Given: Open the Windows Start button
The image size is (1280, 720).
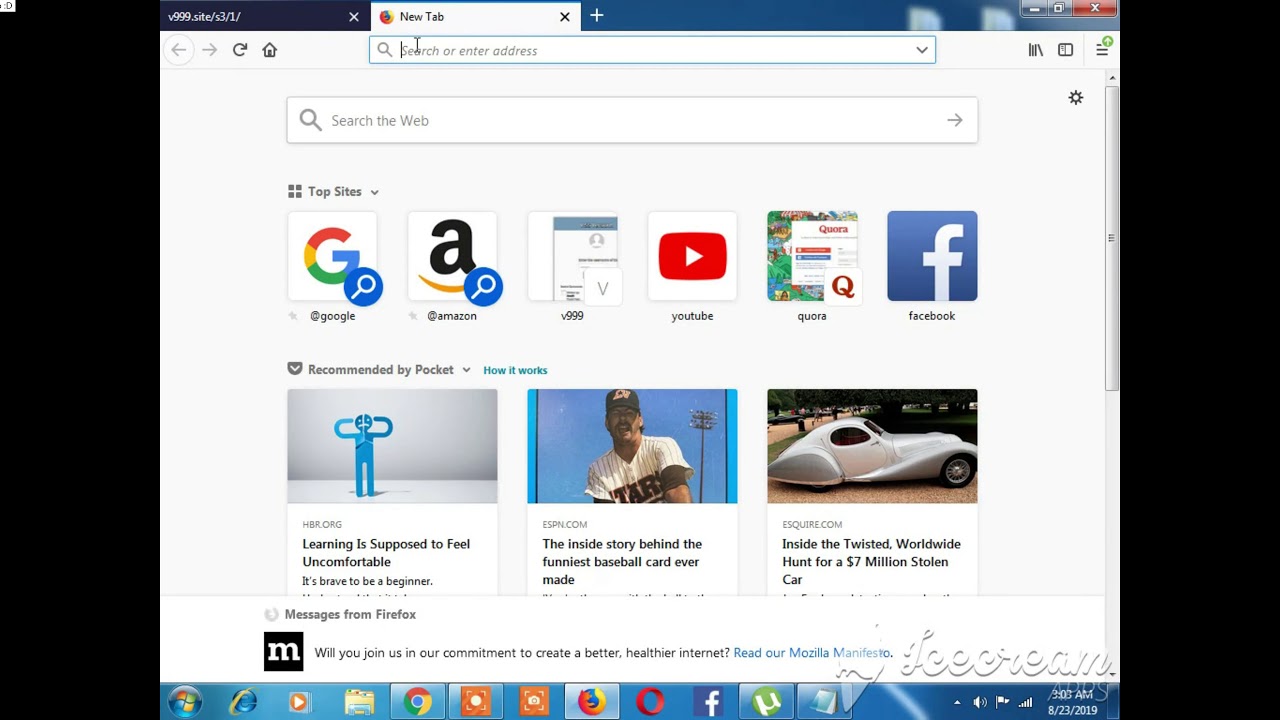Looking at the screenshot, I should pos(185,702).
